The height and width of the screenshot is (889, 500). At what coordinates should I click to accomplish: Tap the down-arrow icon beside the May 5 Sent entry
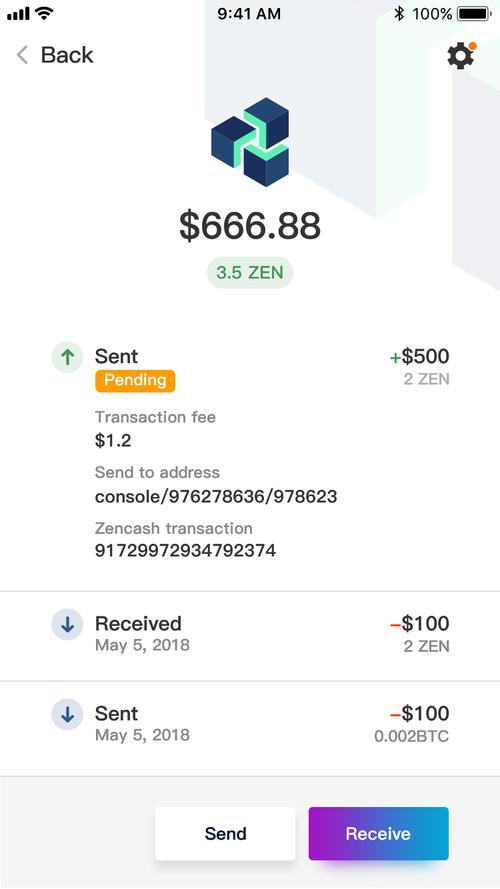pyautogui.click(x=67, y=714)
